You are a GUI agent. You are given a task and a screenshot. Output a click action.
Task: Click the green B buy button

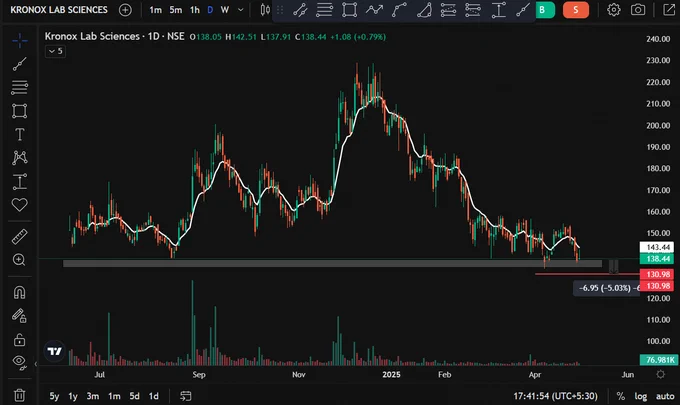[x=545, y=10]
